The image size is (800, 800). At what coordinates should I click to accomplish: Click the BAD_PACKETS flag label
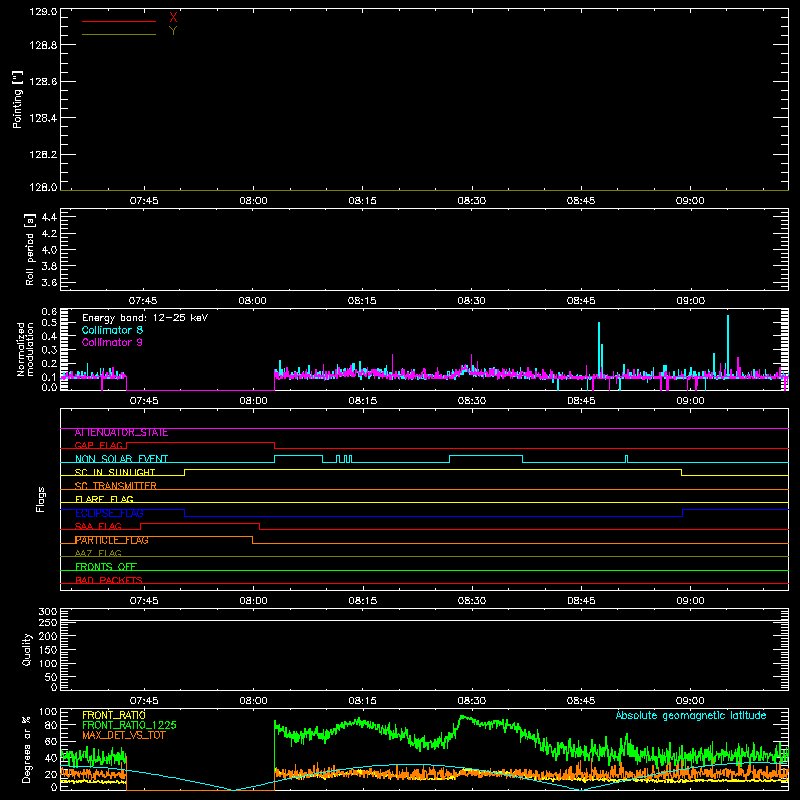point(109,580)
